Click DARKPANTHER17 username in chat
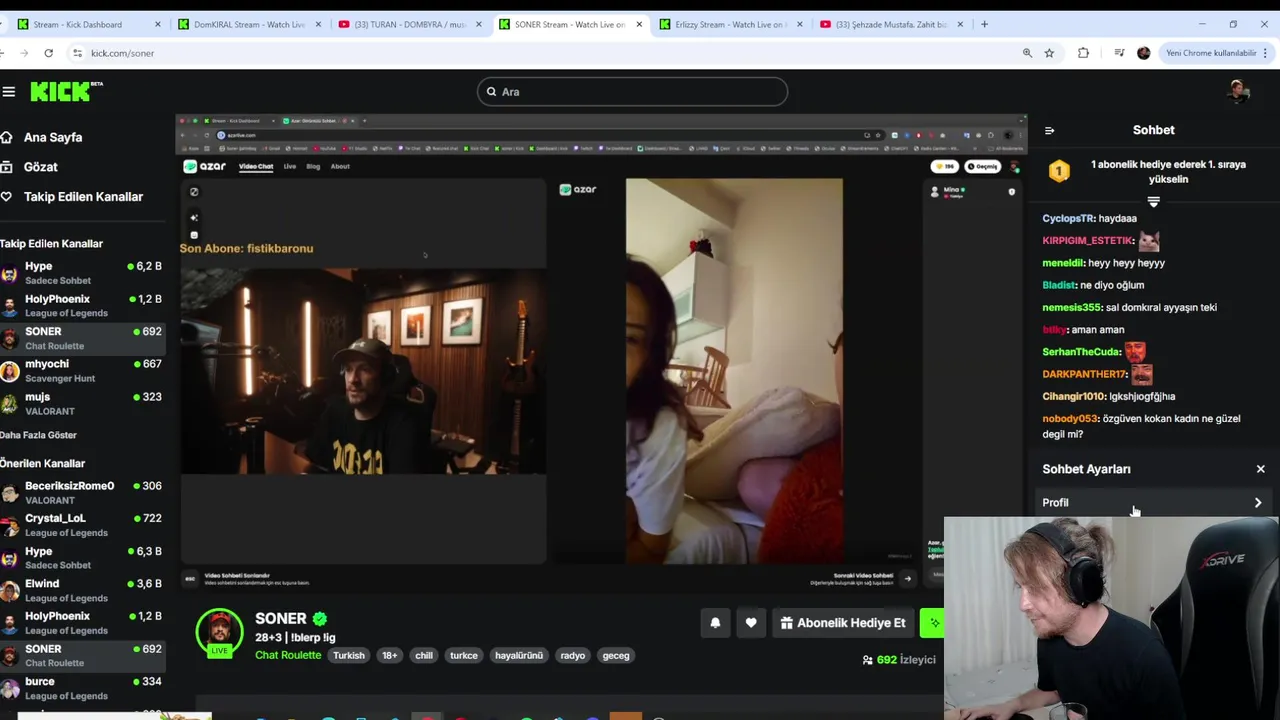Screen dimensions: 1280x720 tap(1085, 374)
